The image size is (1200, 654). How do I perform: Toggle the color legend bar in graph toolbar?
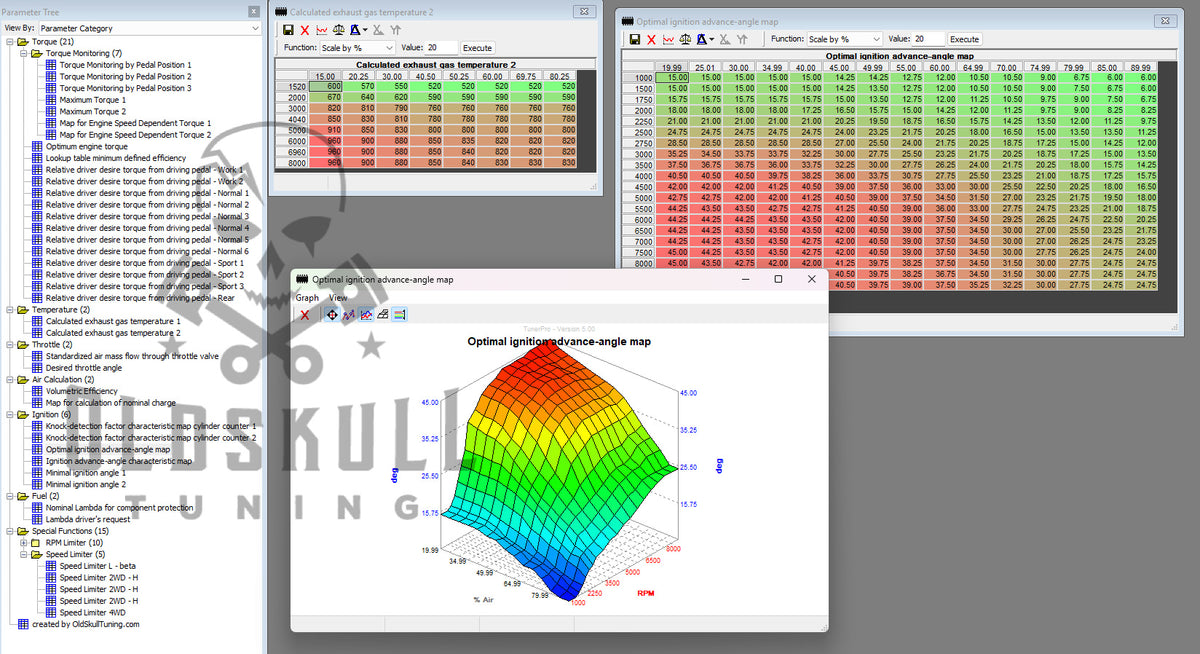400,315
